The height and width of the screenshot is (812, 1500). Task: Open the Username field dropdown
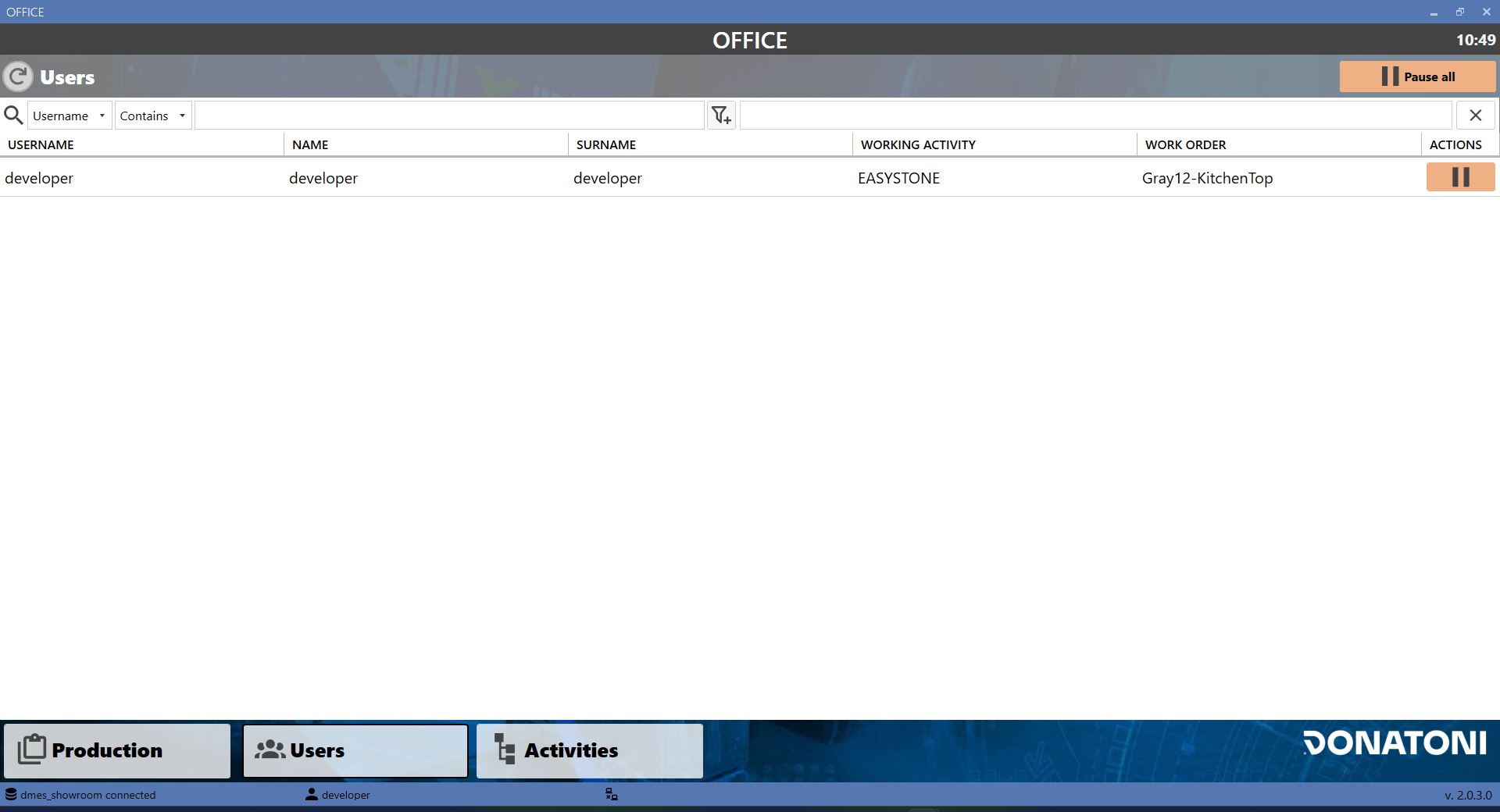pyautogui.click(x=70, y=116)
